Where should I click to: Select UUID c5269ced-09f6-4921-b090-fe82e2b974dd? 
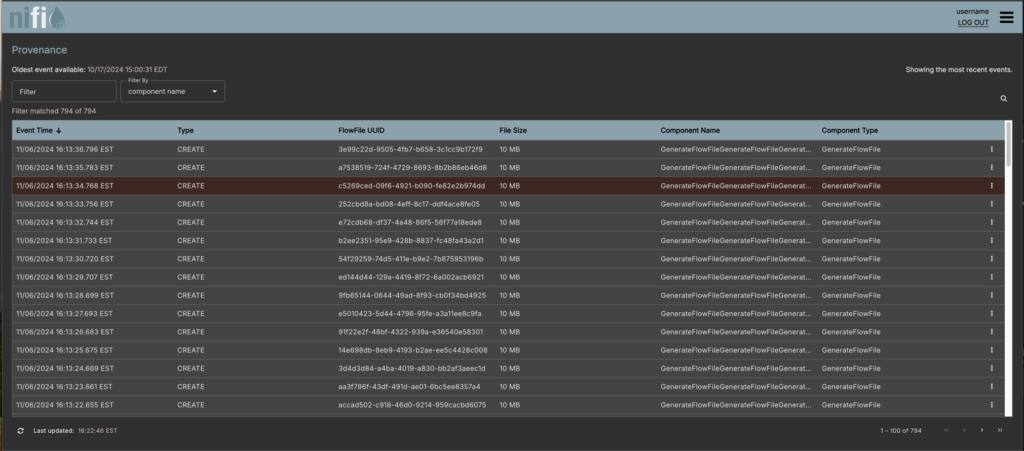click(411, 186)
